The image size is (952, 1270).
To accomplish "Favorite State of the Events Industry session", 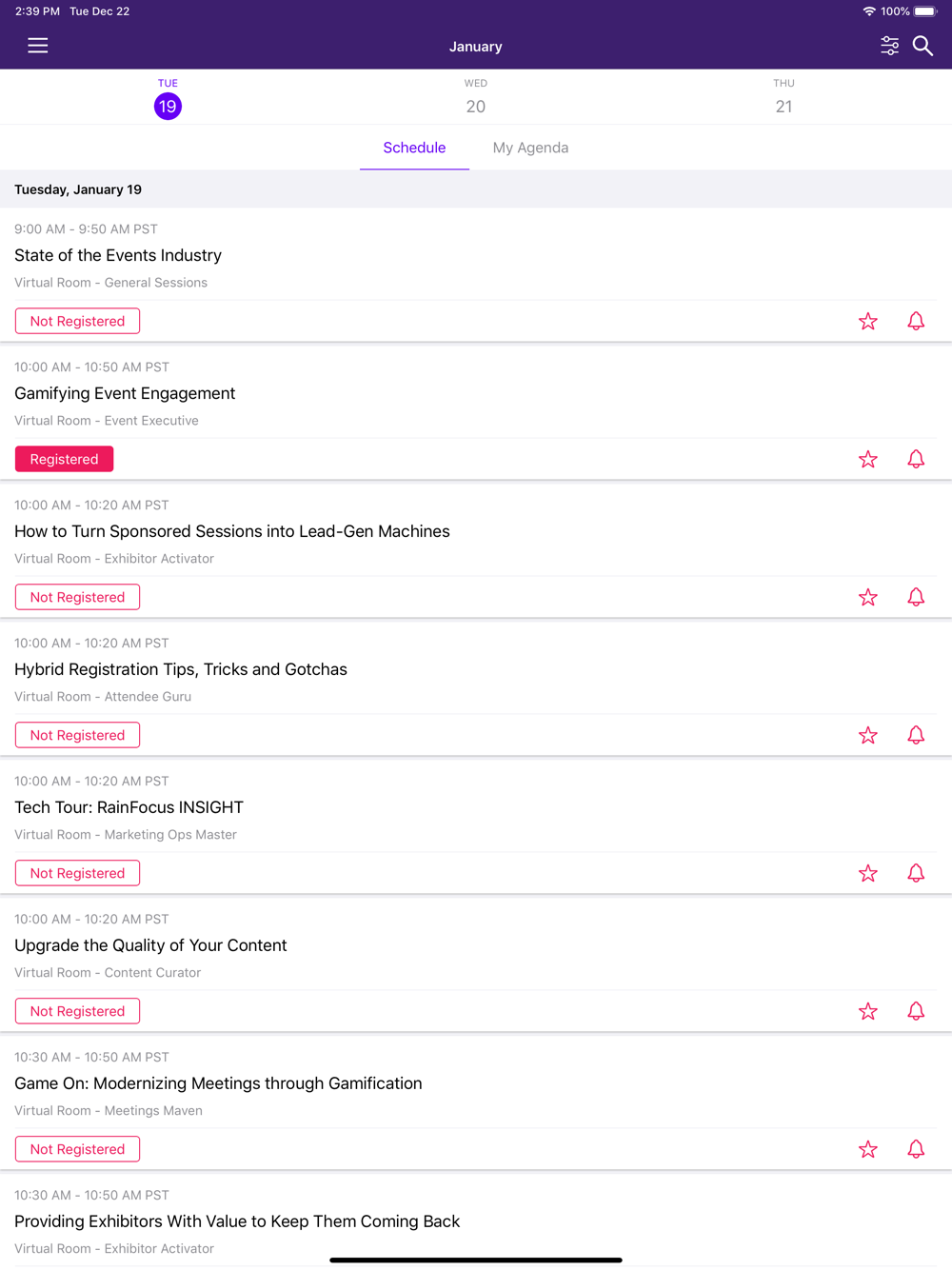I will (x=868, y=322).
